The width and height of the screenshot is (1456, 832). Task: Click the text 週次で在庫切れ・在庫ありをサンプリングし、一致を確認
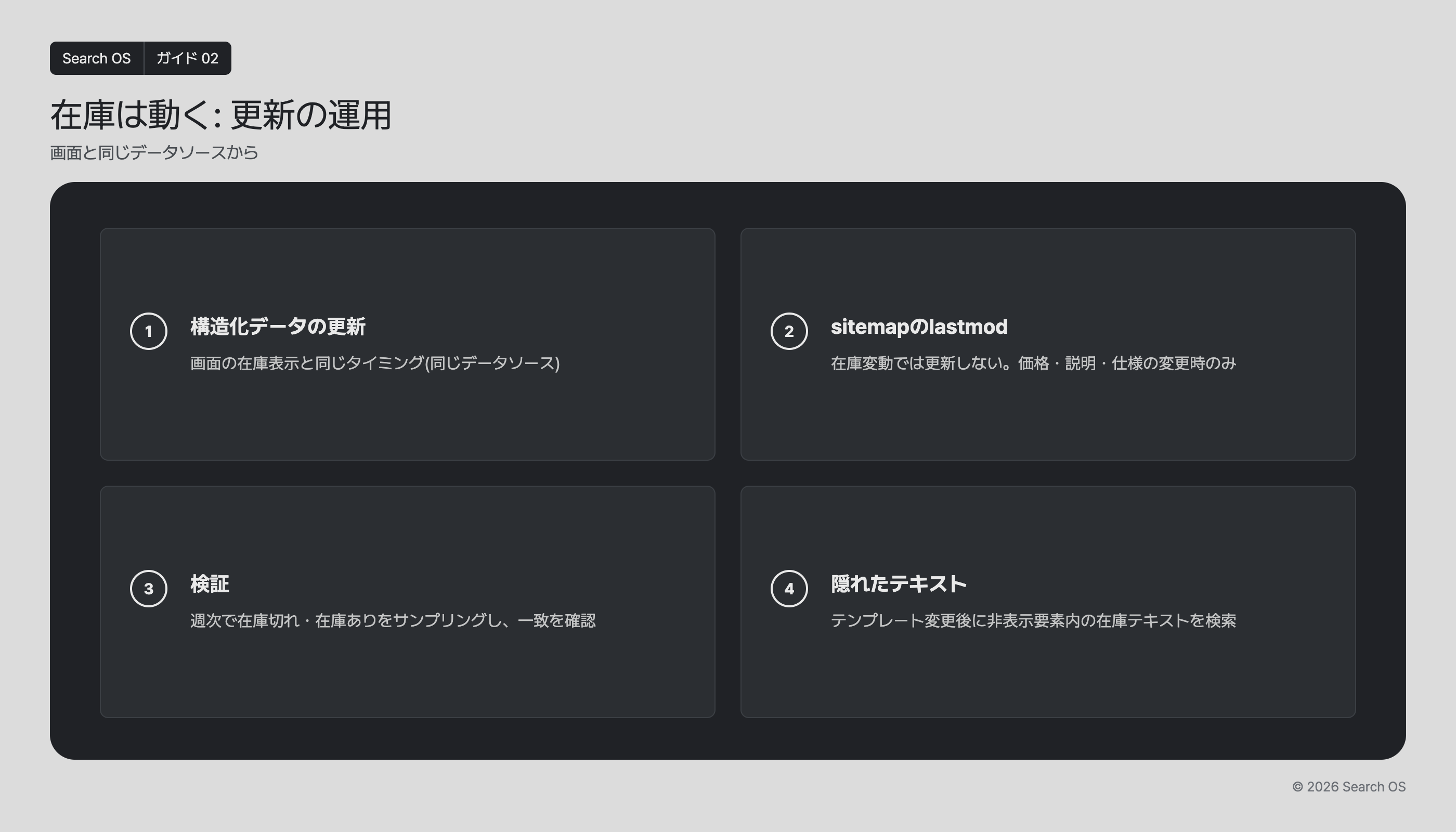pyautogui.click(x=393, y=620)
